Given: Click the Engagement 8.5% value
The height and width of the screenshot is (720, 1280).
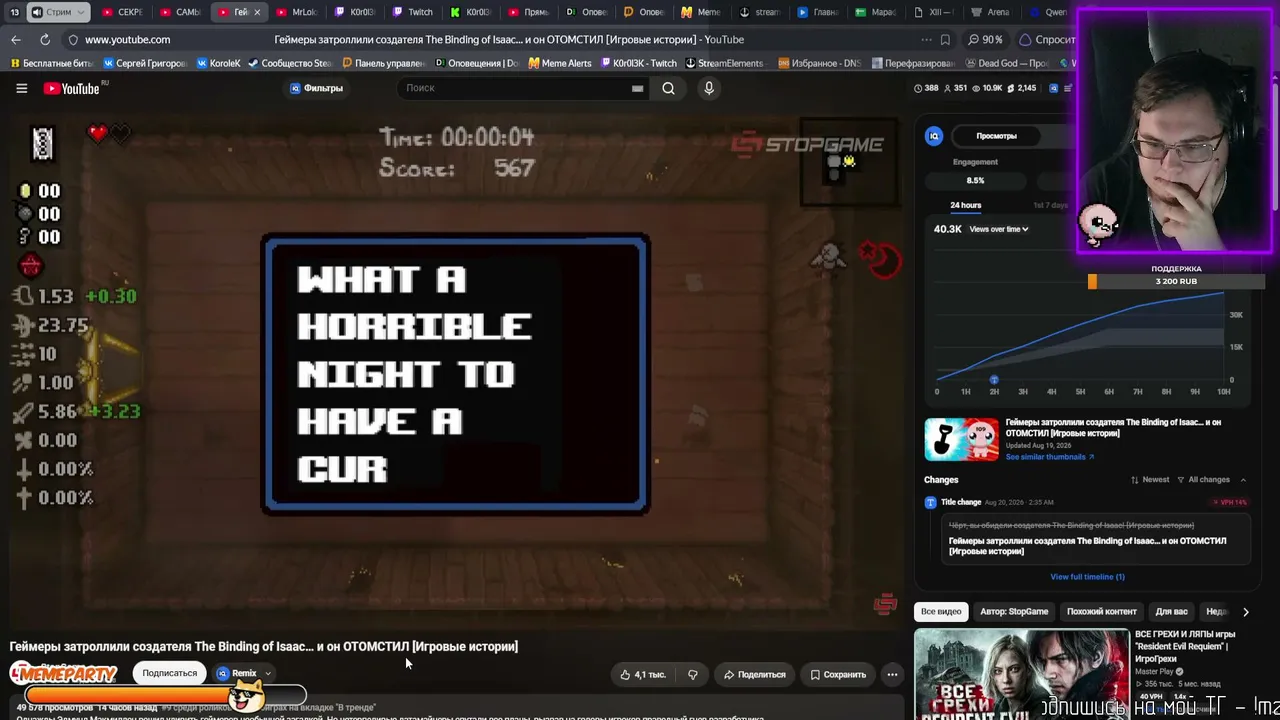Looking at the screenshot, I should pyautogui.click(x=975, y=180).
